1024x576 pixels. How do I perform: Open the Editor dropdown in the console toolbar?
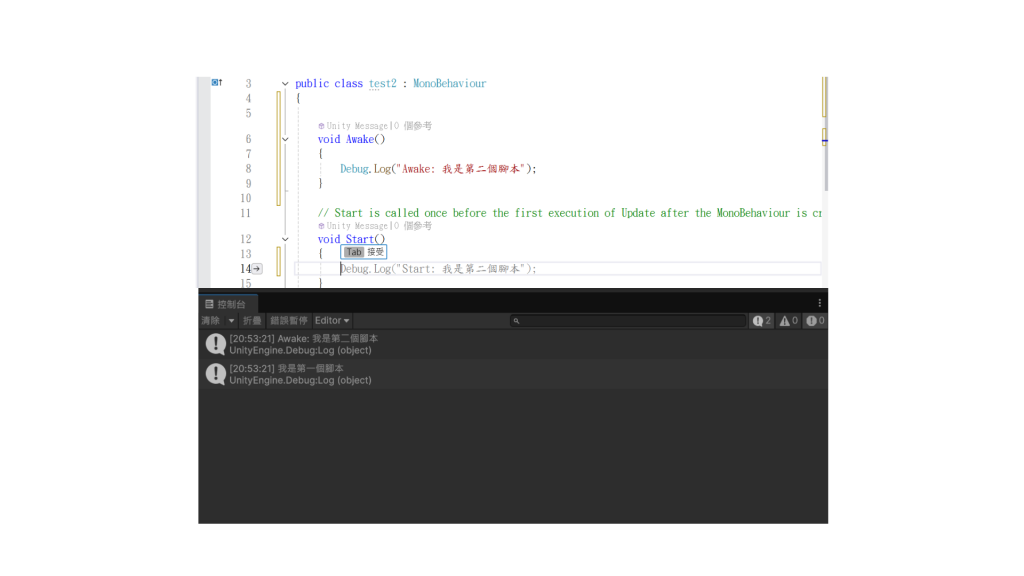(332, 321)
